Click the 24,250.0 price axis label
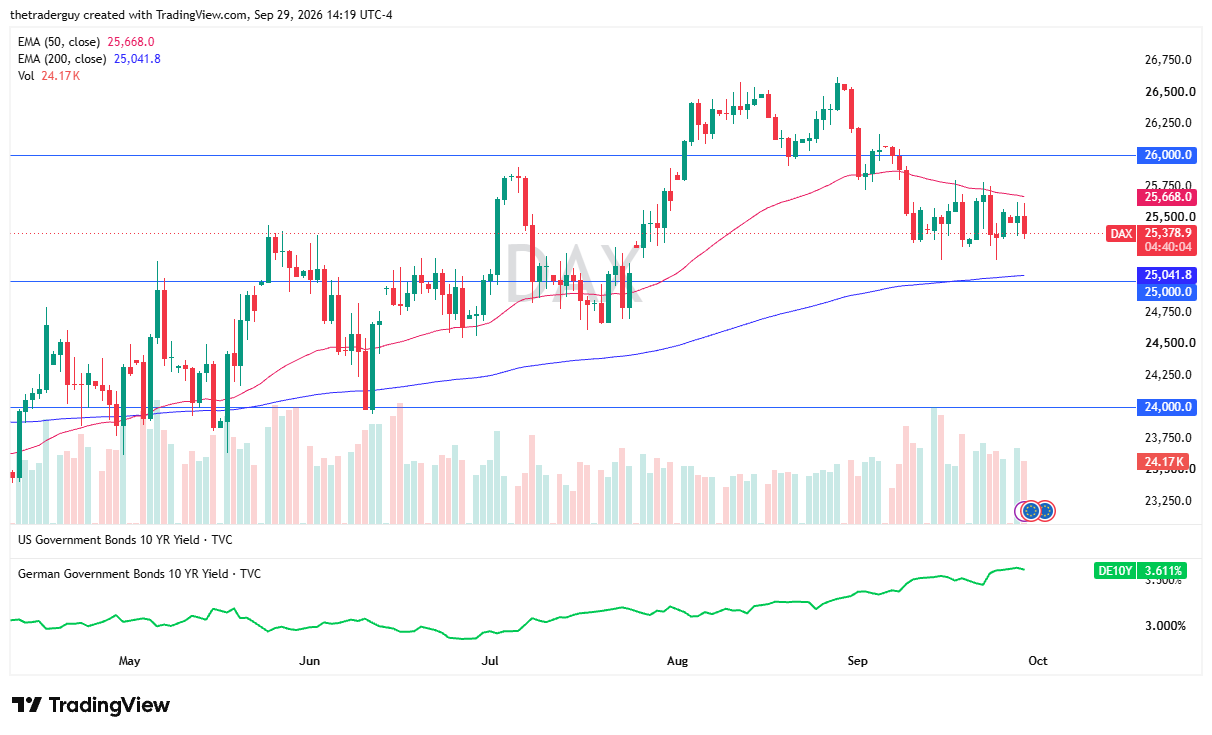Screen dimensions: 1212x735 point(1168,375)
